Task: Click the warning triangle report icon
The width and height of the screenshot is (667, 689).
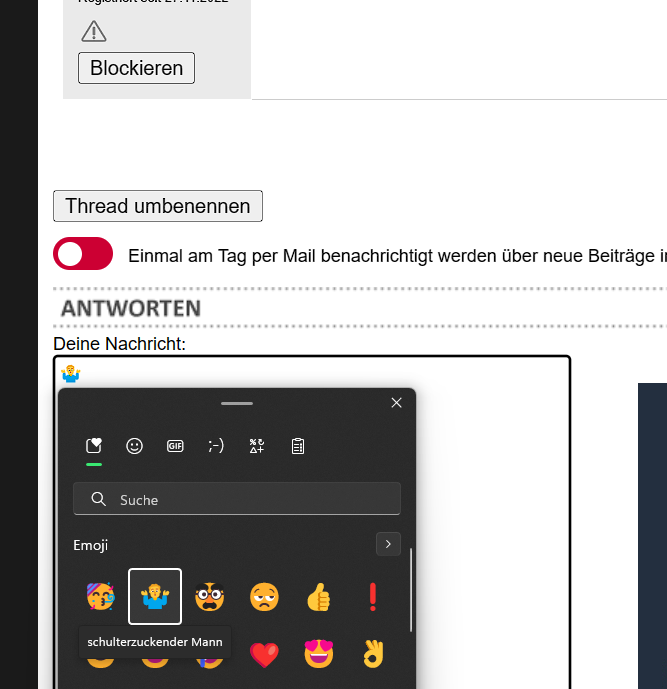Action: [94, 32]
